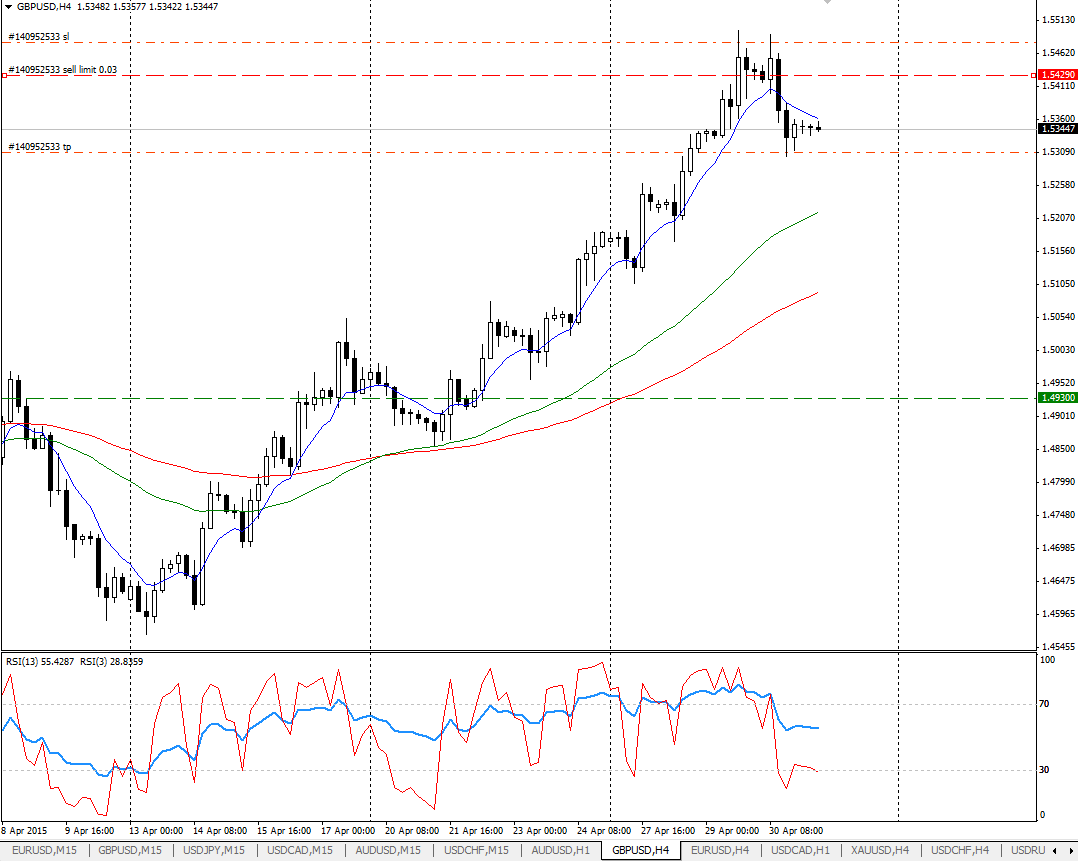The width and height of the screenshot is (1078, 862).
Task: Click the 21 Apr 16:00 time label
Action: [x=476, y=830]
